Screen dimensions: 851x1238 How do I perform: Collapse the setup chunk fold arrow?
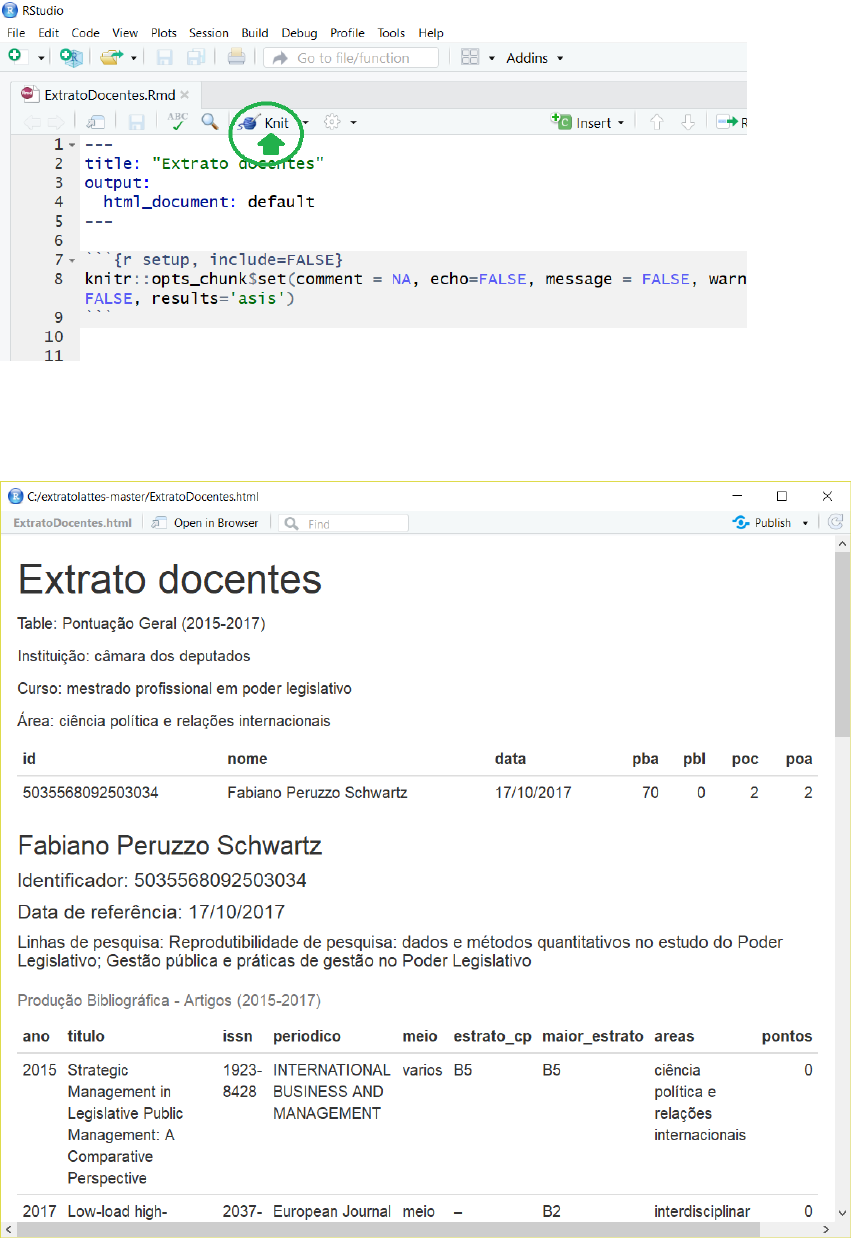70,260
